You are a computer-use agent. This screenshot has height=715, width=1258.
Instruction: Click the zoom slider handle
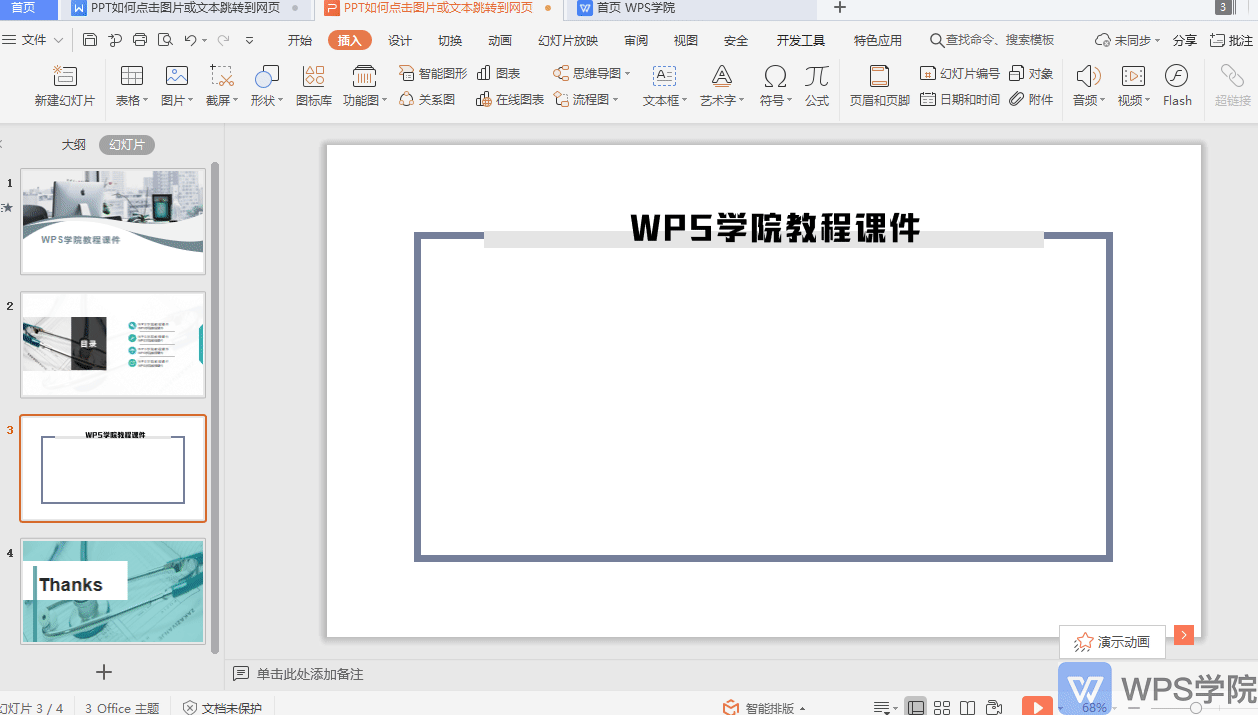click(1196, 707)
